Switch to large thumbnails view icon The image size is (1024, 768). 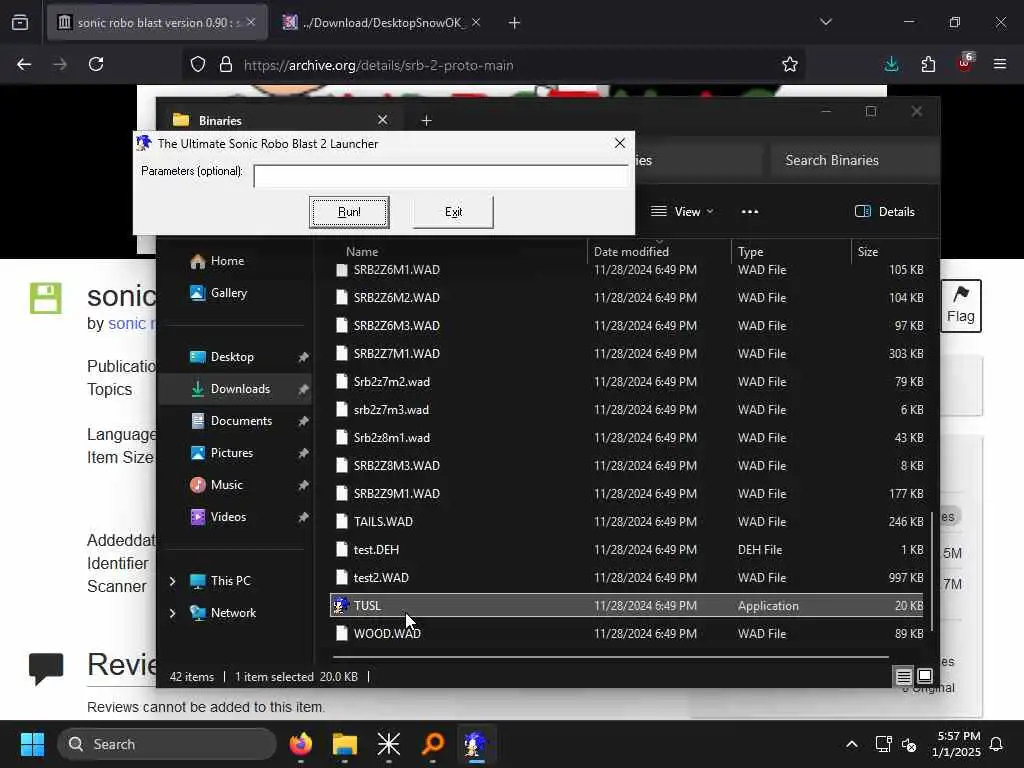[925, 677]
